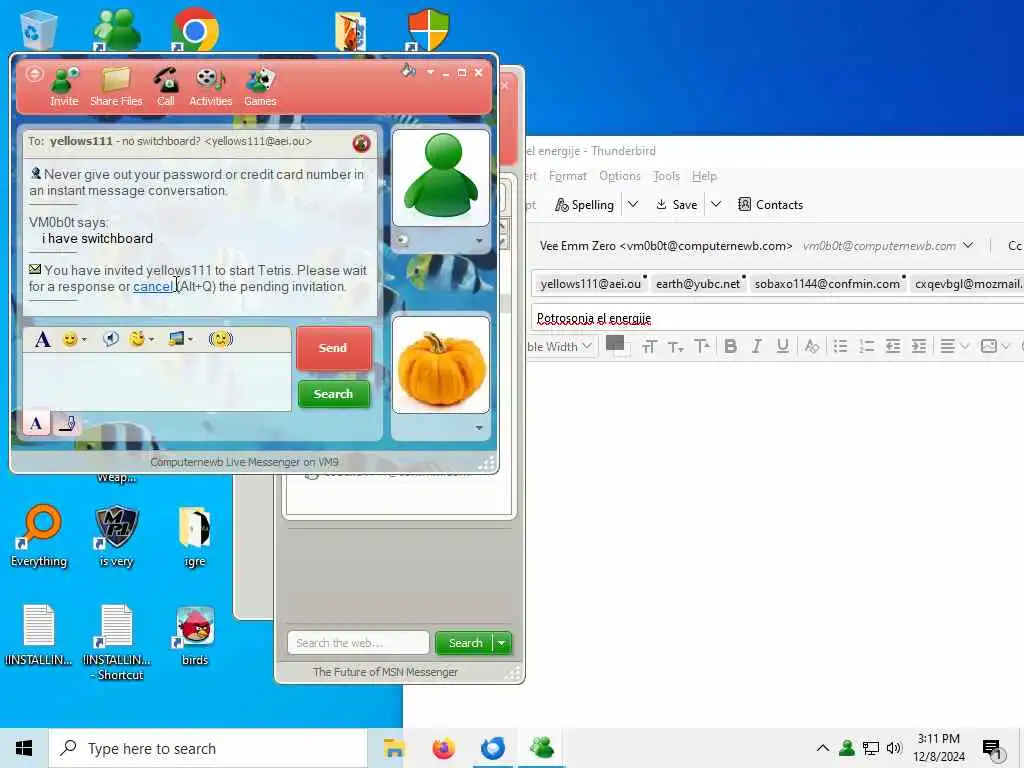Switch to the handwriting pen mode tab

coord(67,424)
